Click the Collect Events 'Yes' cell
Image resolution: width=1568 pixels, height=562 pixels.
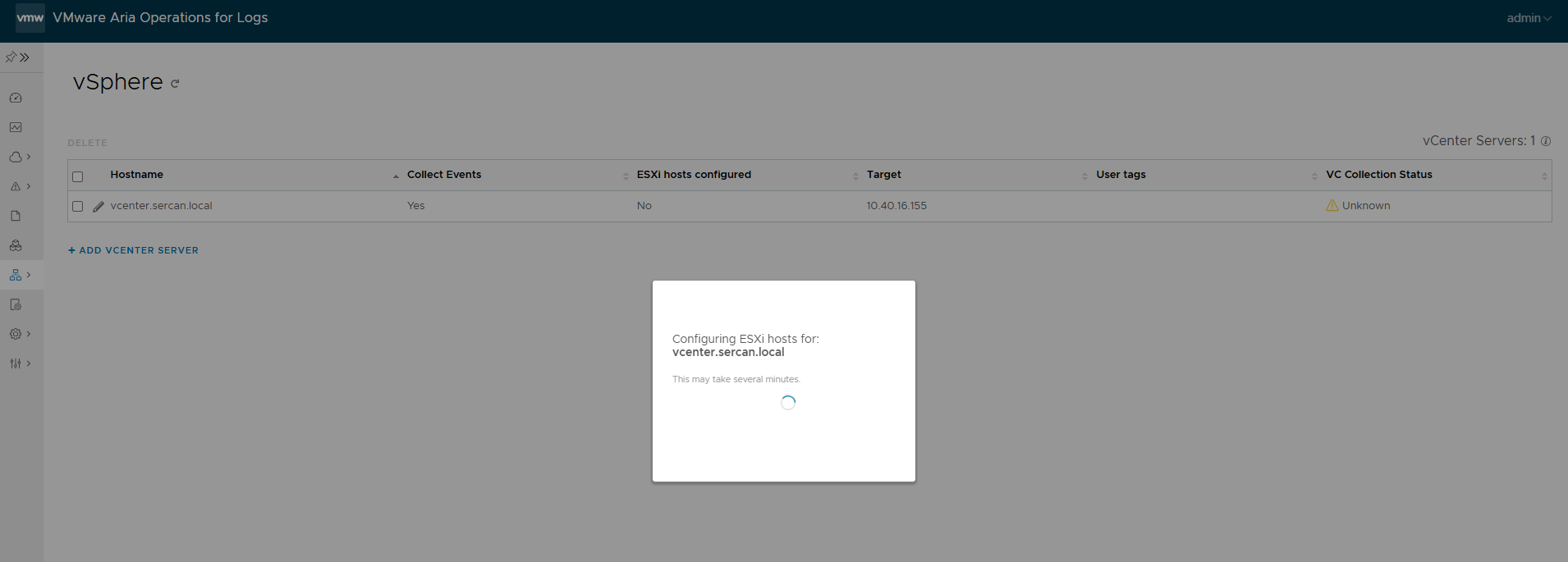tap(416, 206)
